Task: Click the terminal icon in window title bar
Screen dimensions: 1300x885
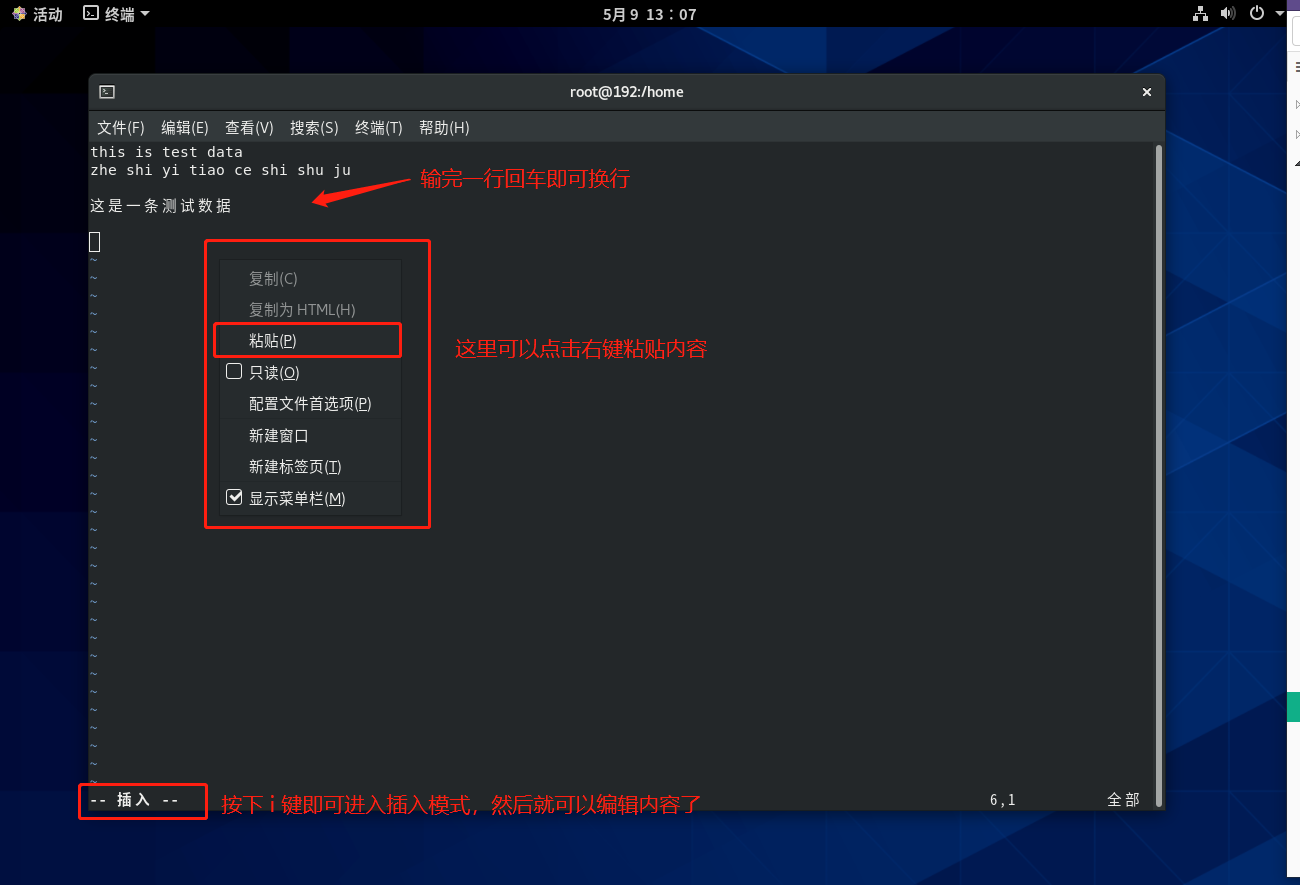Action: (x=107, y=92)
